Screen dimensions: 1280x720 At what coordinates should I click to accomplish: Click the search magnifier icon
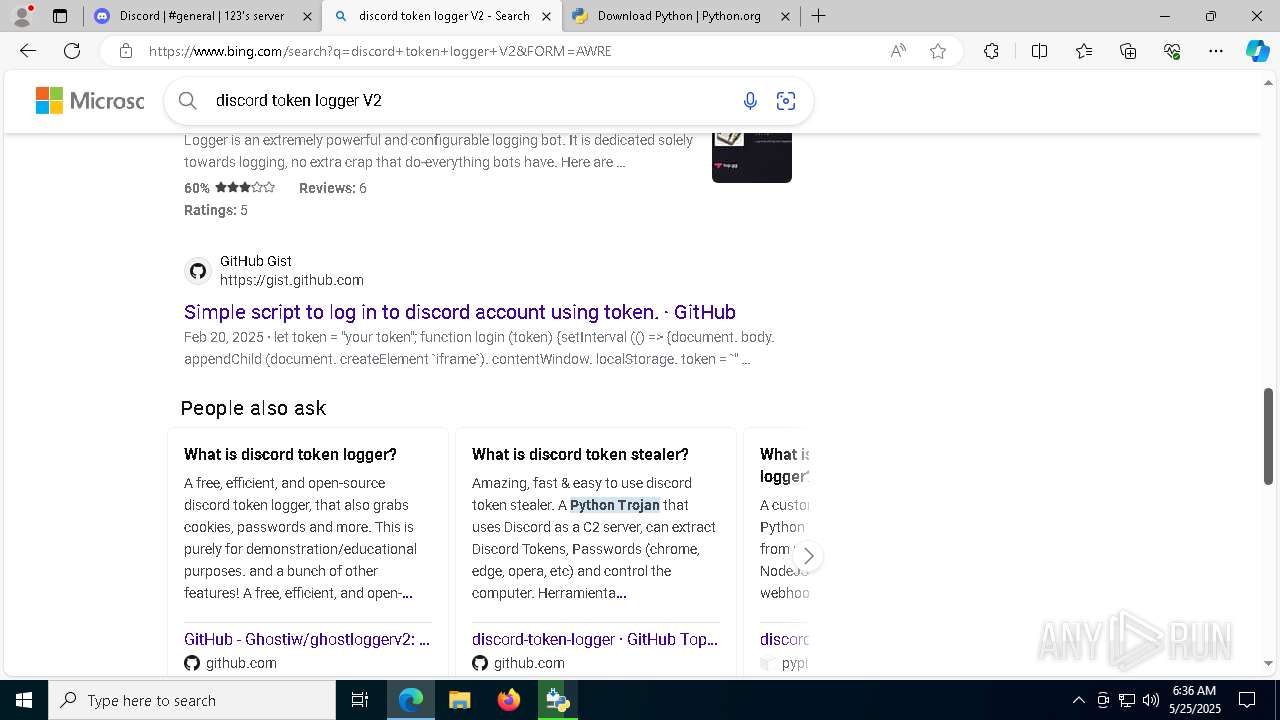(188, 100)
